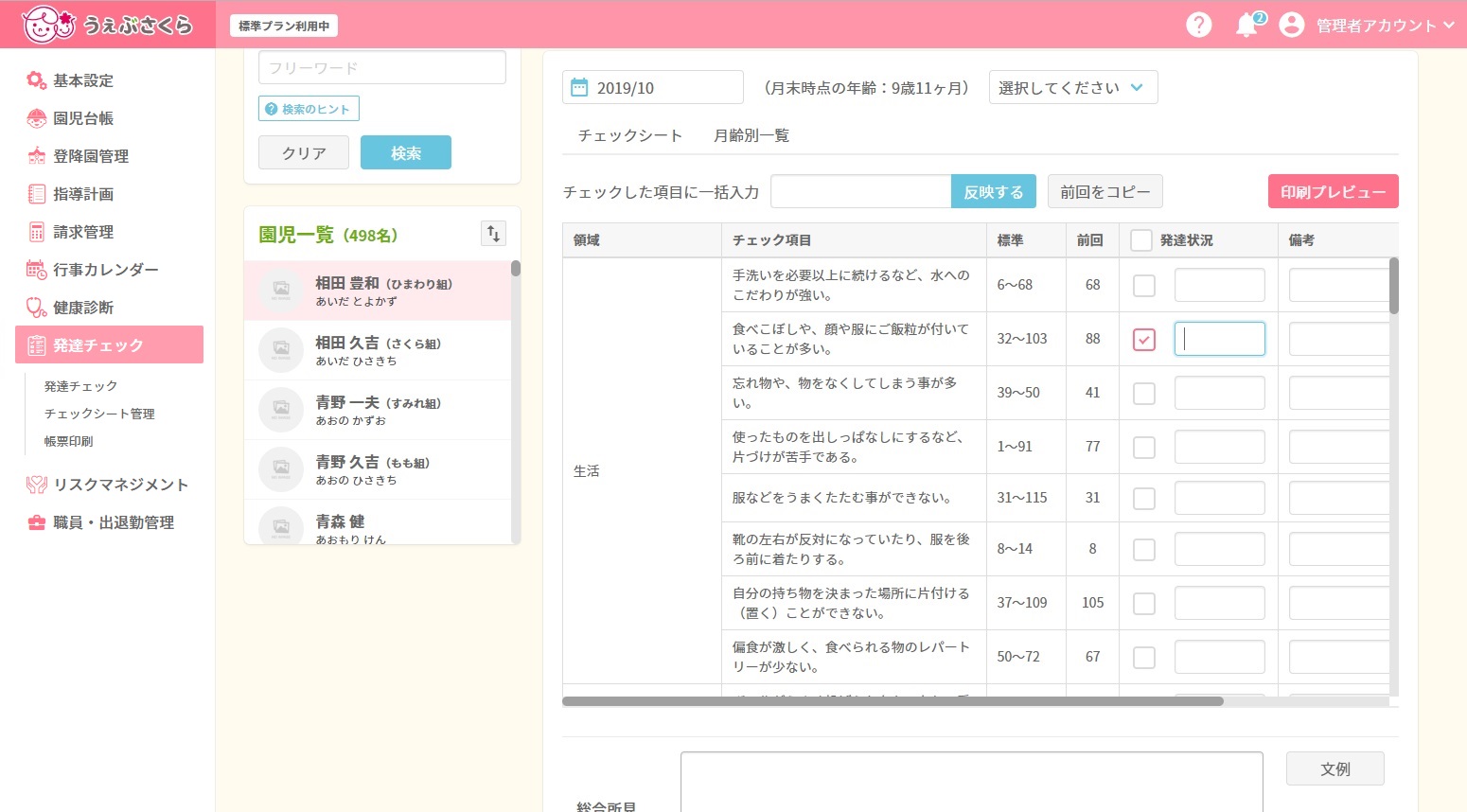Click 青野 一夫 profile thumbnail
This screenshot has height=812, width=1467.
[x=281, y=409]
